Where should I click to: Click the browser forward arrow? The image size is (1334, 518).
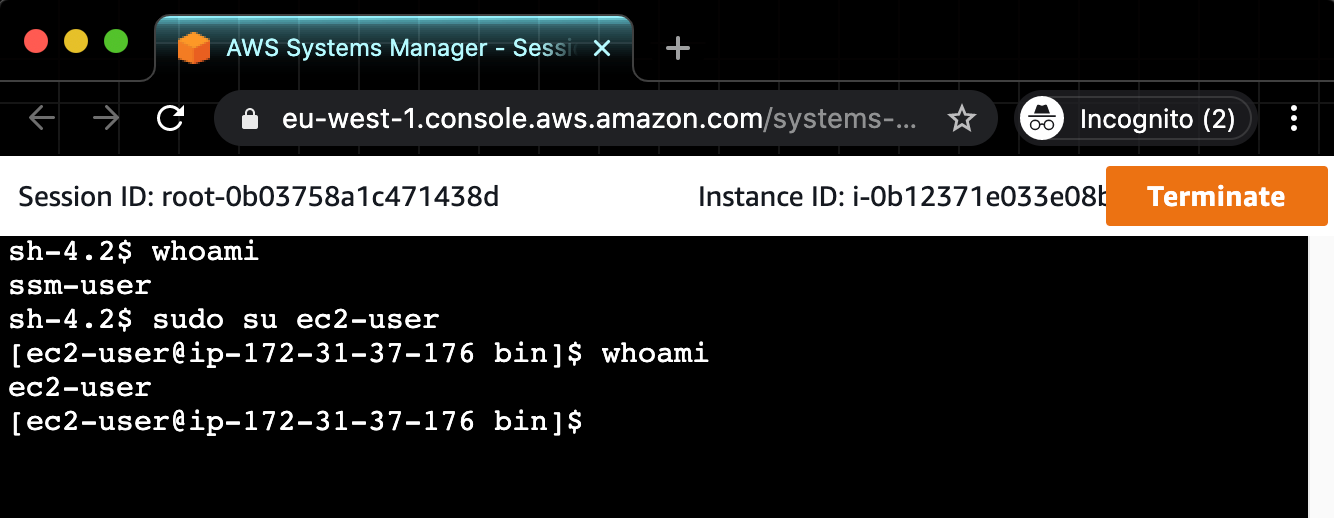pyautogui.click(x=106, y=119)
